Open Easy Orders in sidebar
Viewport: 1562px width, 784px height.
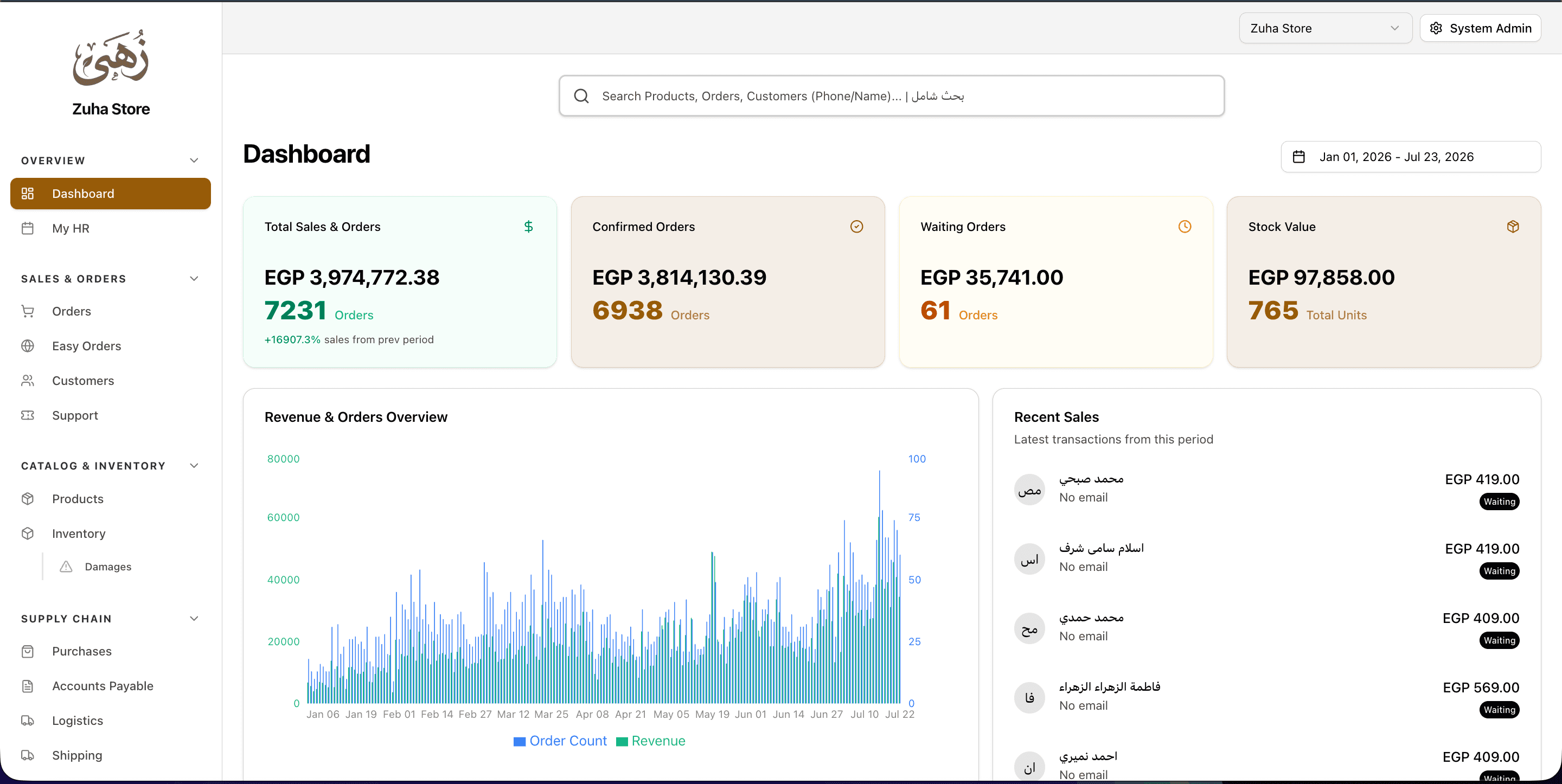coord(110,345)
